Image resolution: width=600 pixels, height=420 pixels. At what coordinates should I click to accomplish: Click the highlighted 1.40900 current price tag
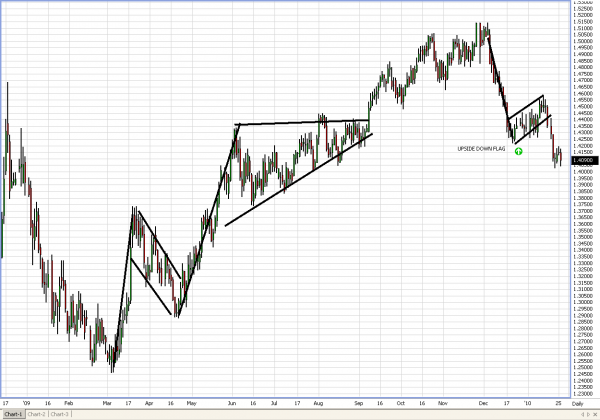pos(581,159)
